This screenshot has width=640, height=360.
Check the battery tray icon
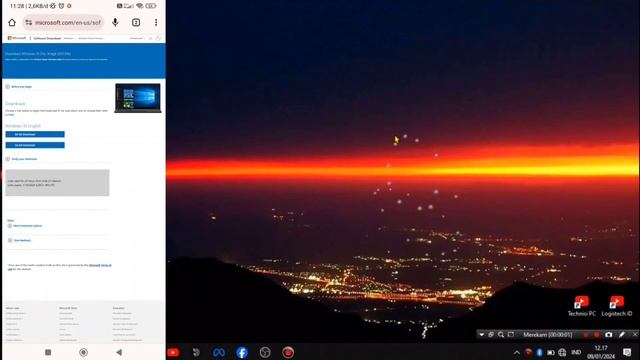[x=551, y=352]
